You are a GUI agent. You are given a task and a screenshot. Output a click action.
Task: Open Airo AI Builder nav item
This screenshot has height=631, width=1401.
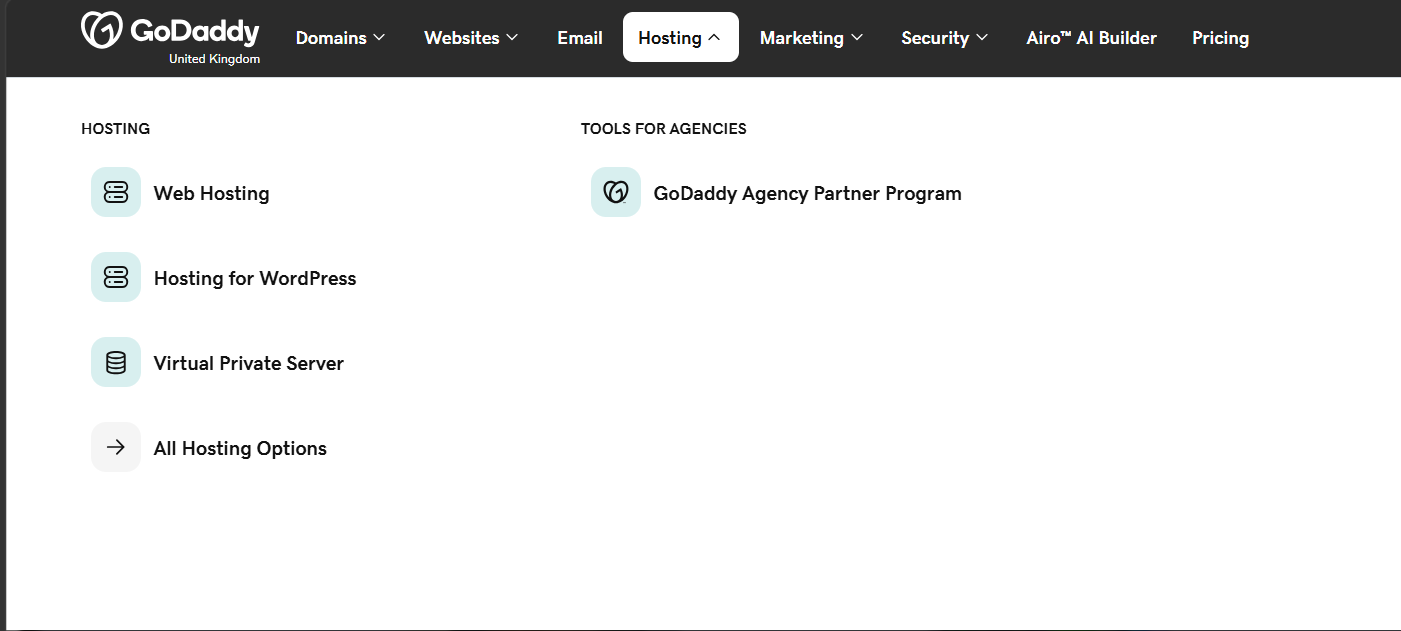pos(1091,38)
